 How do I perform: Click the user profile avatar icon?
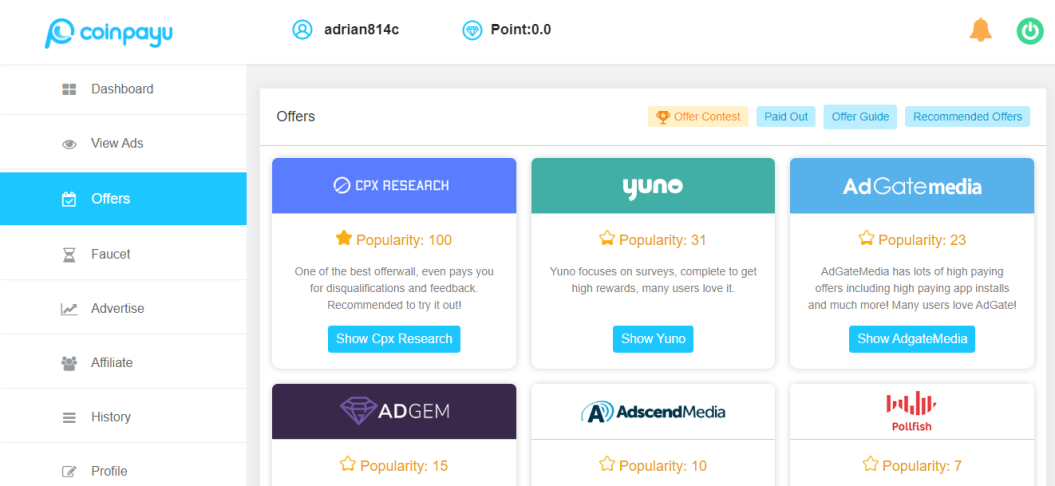coord(302,30)
